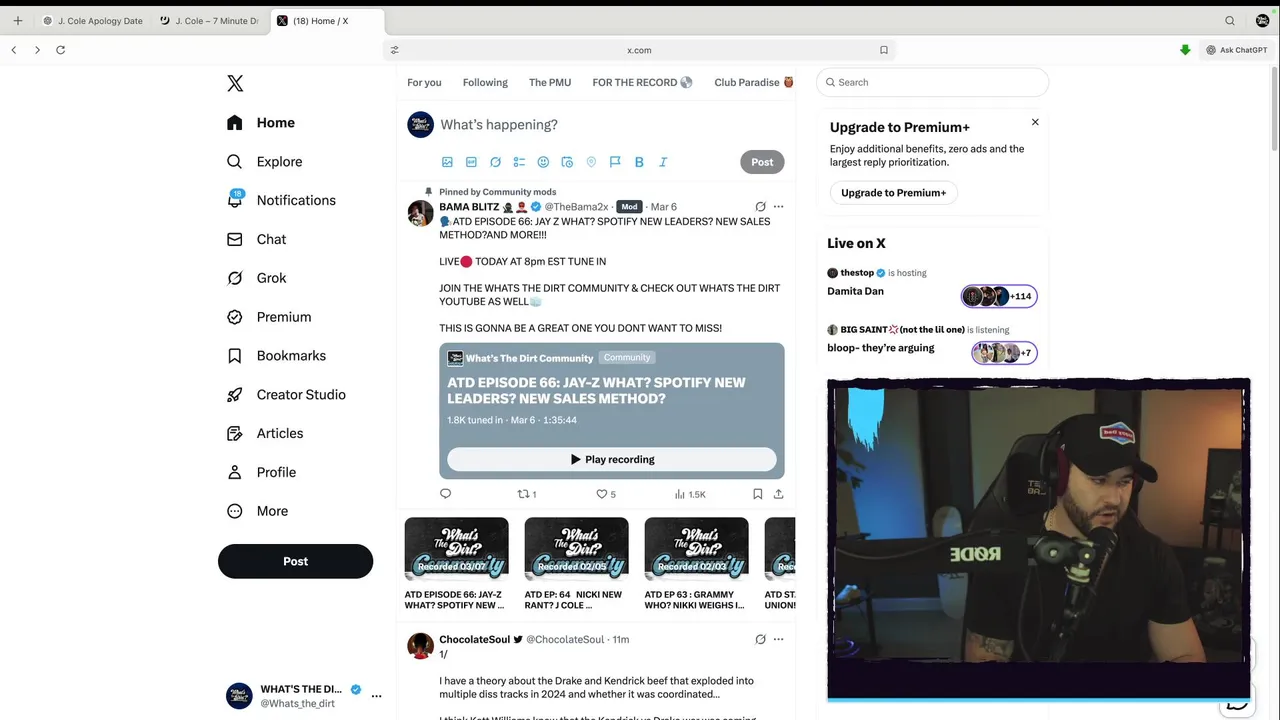Bookmark the BAMA BLITZ pinned post
Image resolution: width=1280 pixels, height=720 pixels.
(x=758, y=494)
